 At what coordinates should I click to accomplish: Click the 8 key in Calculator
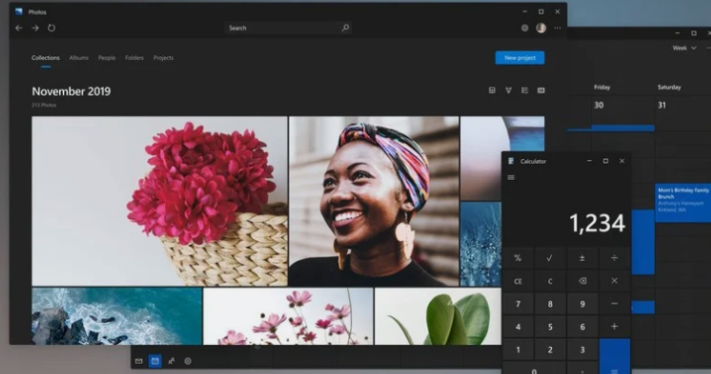coord(550,304)
